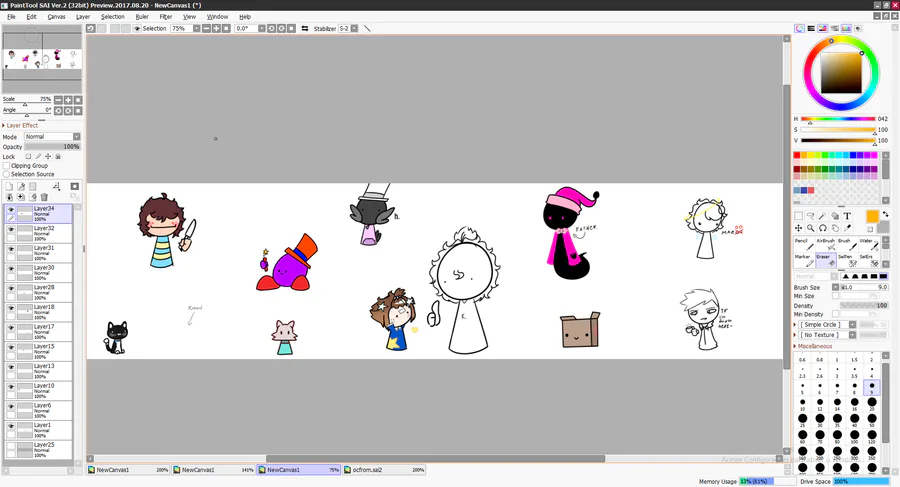Screen dimensions: 900x487
Task: Open Simple Circle brush shape dropdown
Action: (x=852, y=324)
